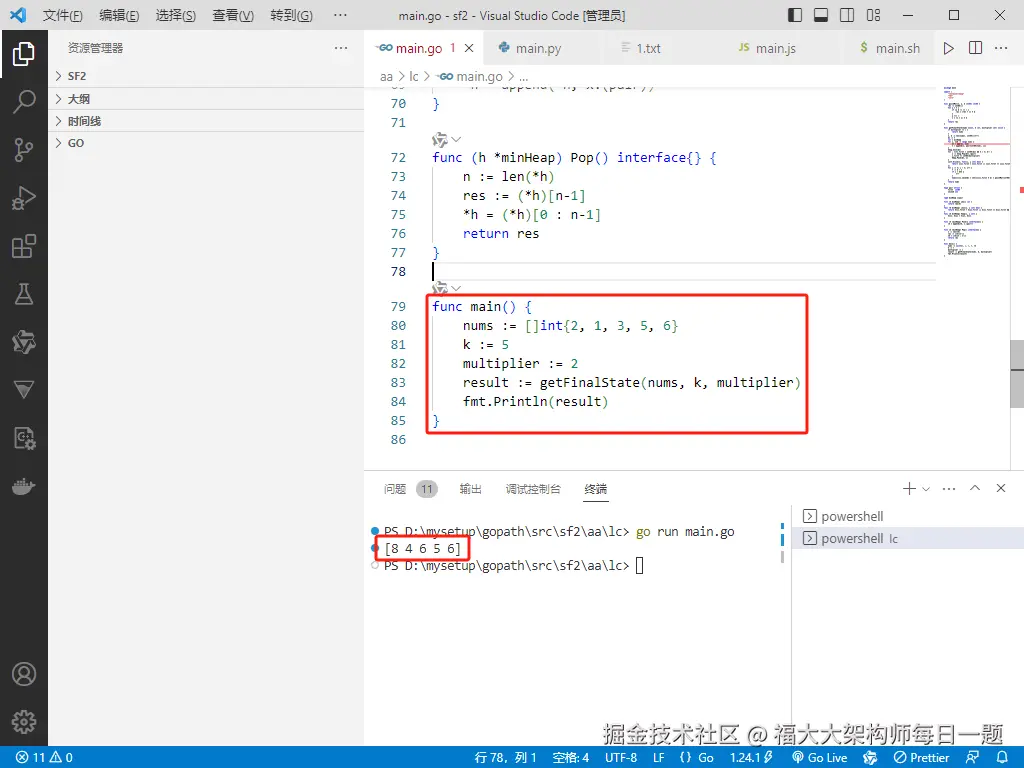Open Explorer panel more actions ellipsis
This screenshot has width=1024, height=768.
coord(341,48)
